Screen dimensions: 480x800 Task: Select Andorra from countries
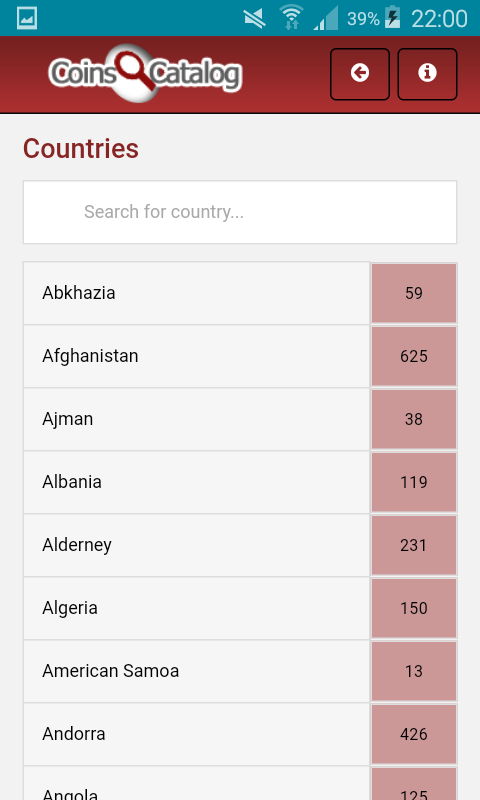point(196,734)
